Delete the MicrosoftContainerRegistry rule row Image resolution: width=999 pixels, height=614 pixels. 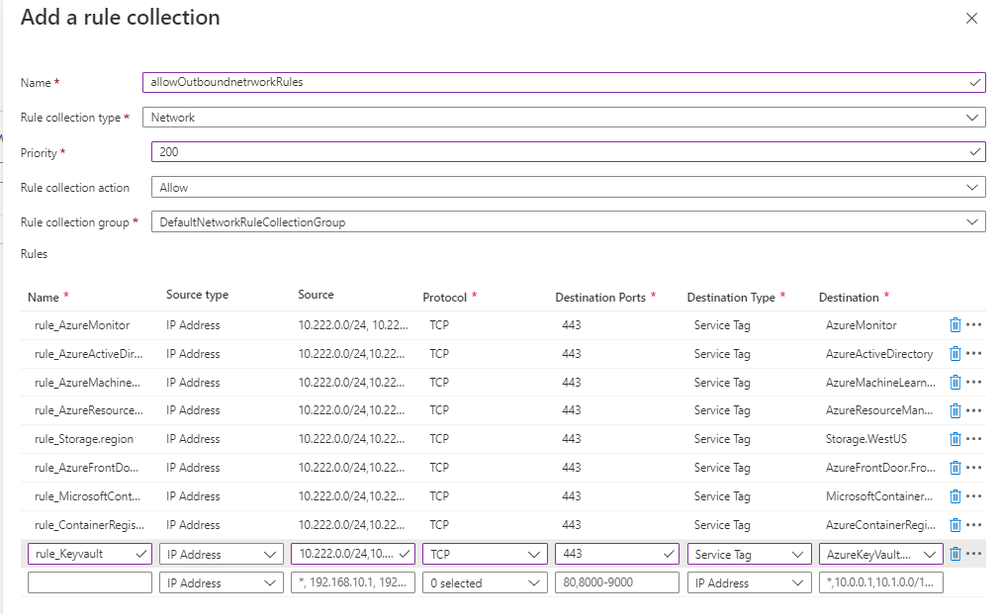click(955, 496)
